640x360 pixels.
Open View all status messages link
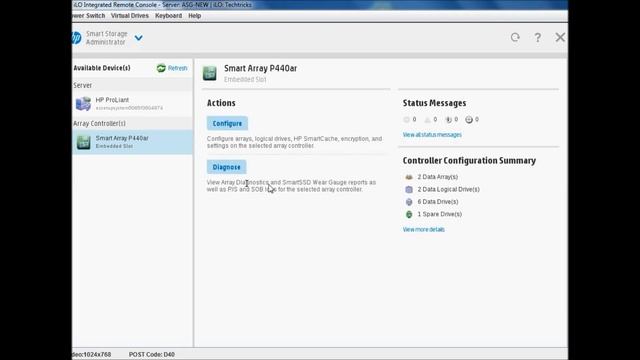point(432,135)
